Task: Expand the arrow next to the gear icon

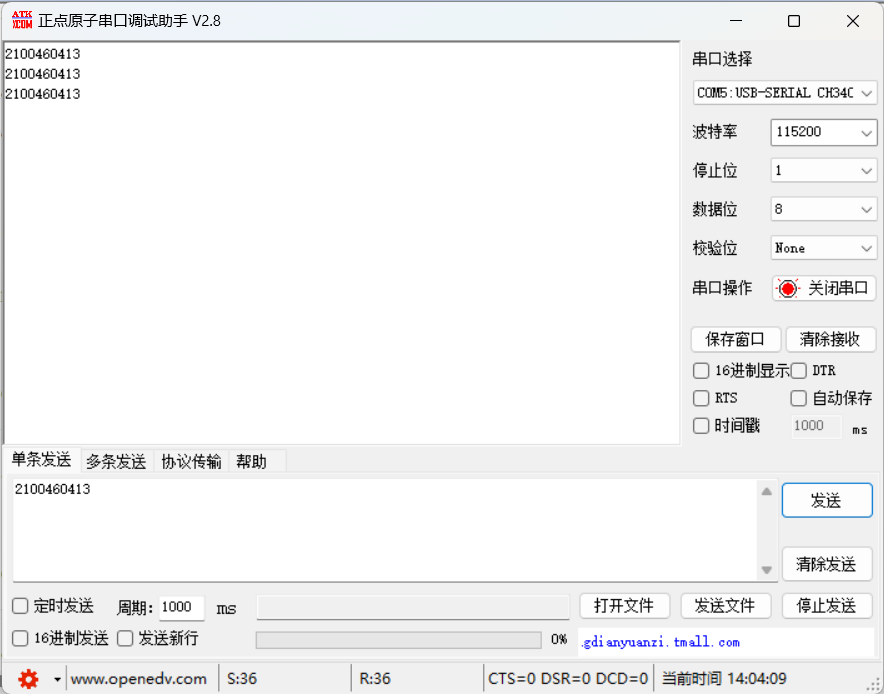Action: [x=57, y=679]
